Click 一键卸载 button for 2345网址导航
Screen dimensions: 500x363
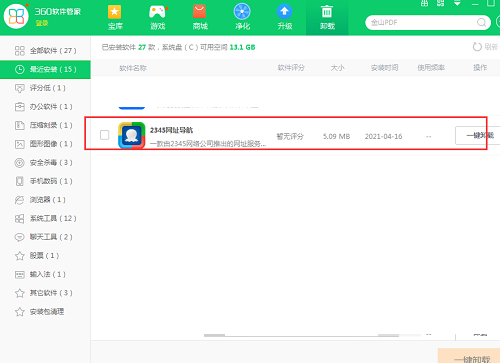(478, 135)
